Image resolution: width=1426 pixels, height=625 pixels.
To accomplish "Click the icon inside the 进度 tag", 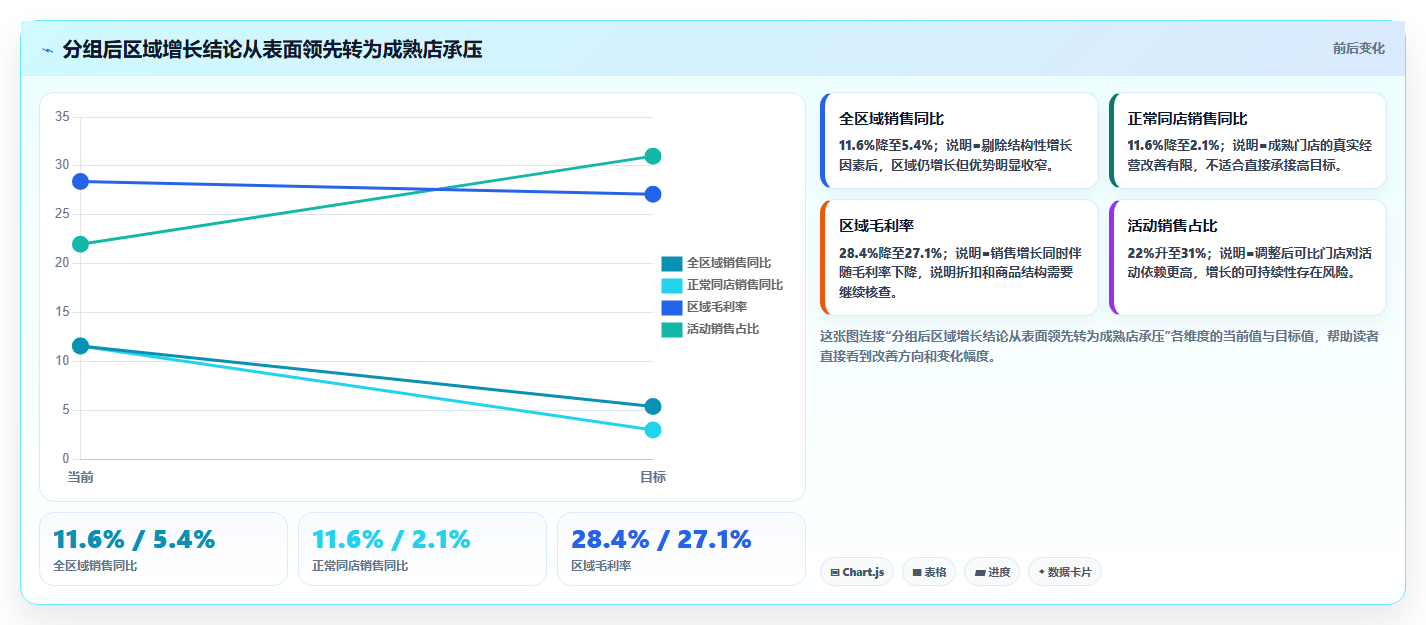I will pos(980,573).
